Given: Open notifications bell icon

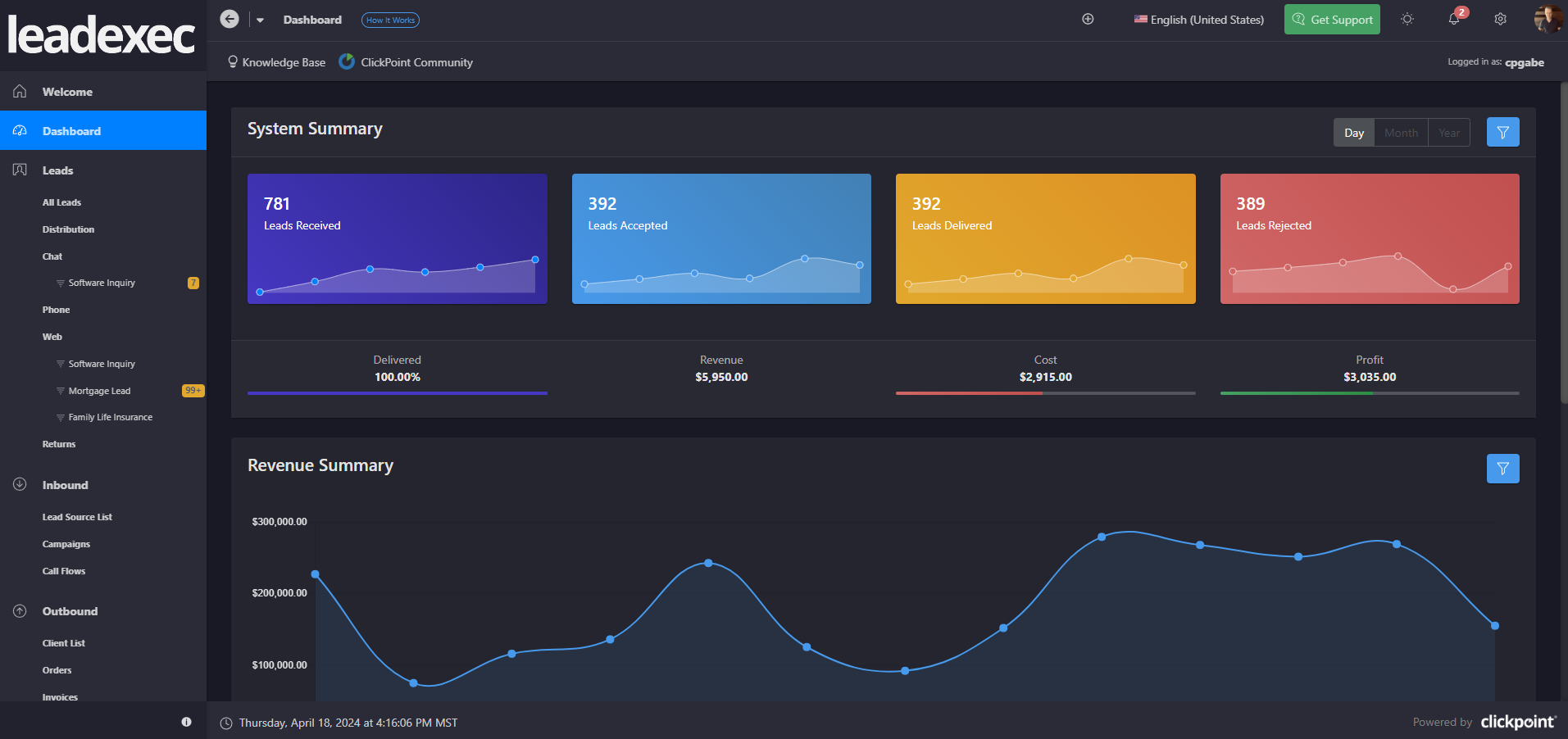Looking at the screenshot, I should pos(1454,19).
